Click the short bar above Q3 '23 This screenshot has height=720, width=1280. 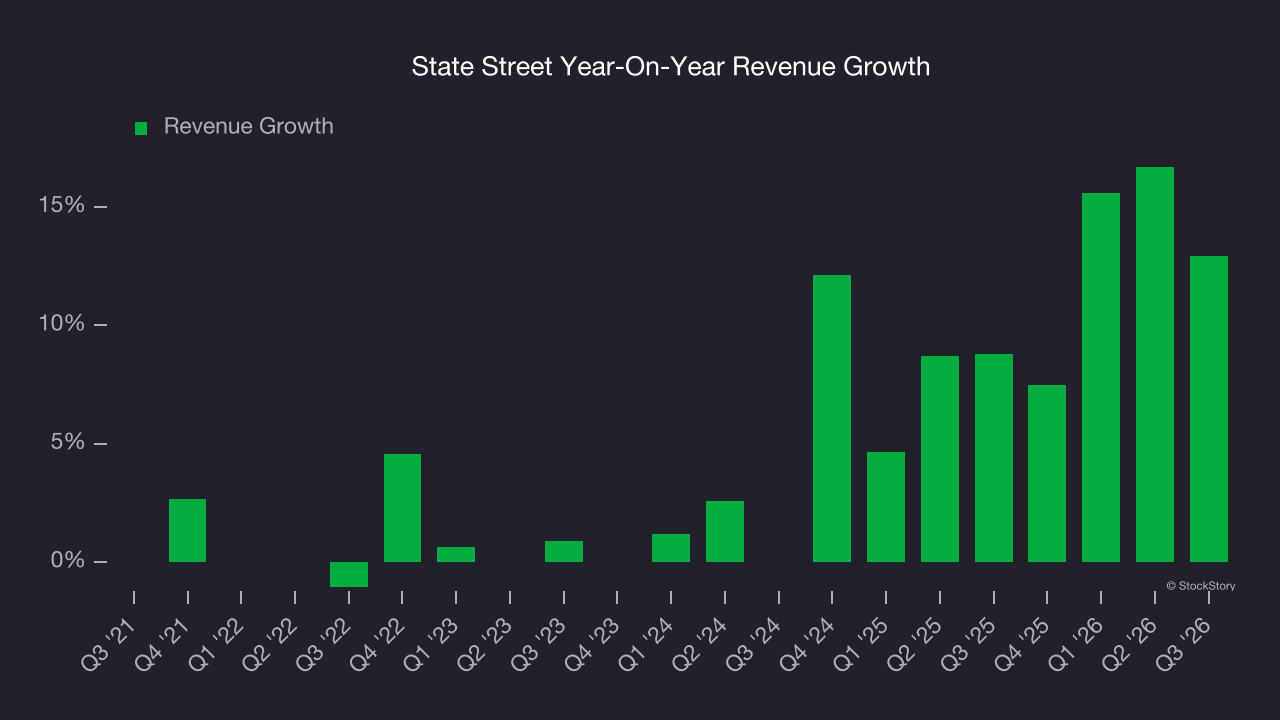564,551
